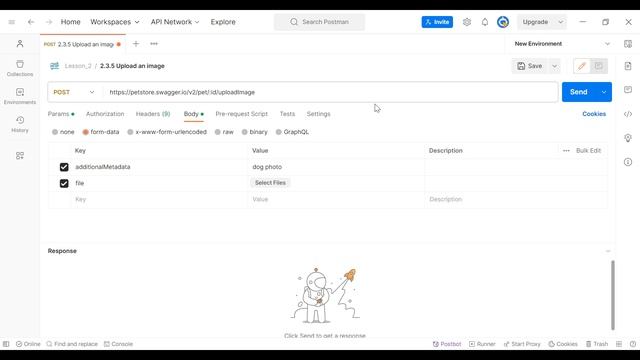Collapse the Response panel chevron
Screen dimensions: 640x360
(608, 251)
